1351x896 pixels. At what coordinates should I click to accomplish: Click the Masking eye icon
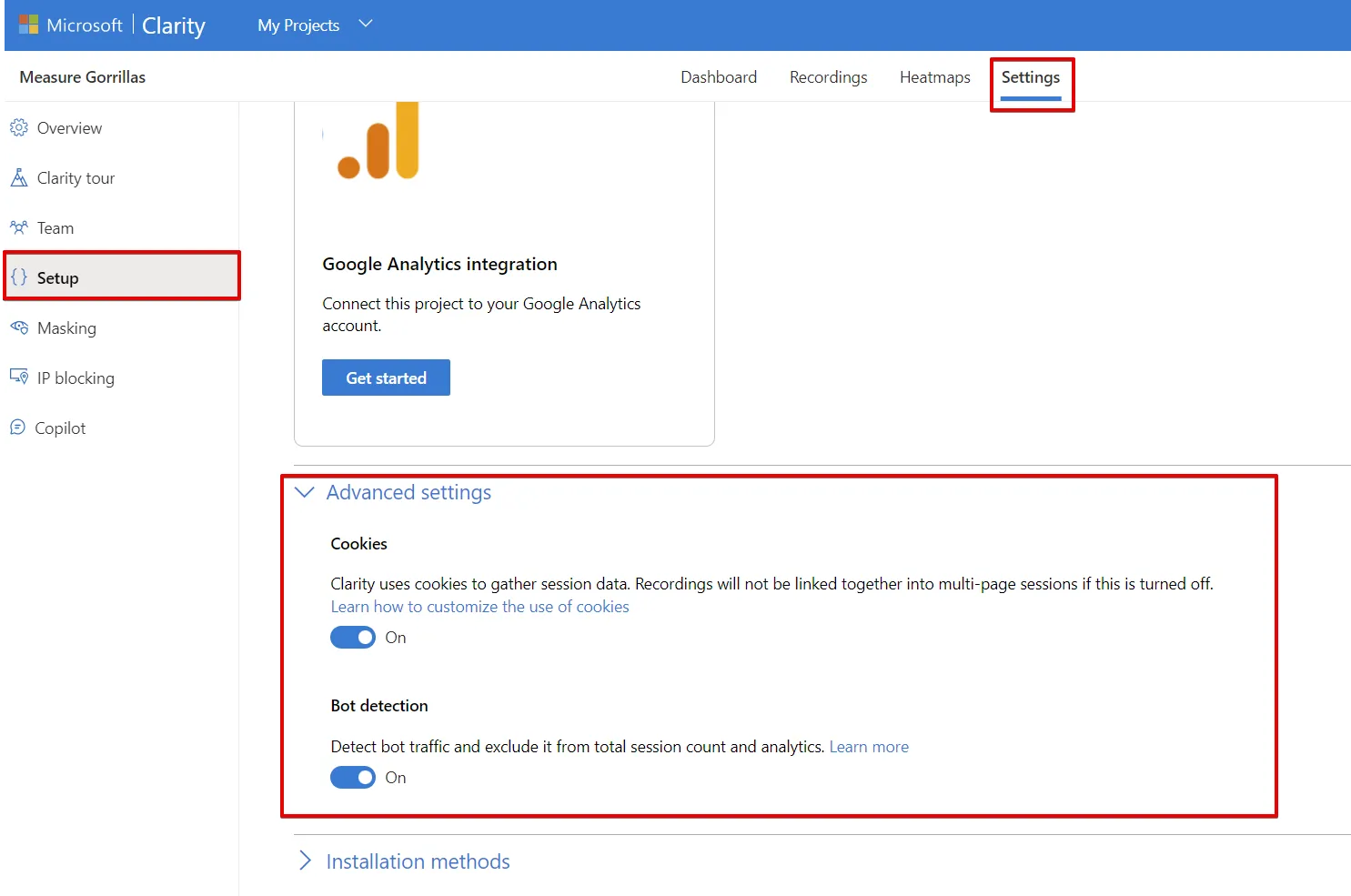pyautogui.click(x=19, y=327)
